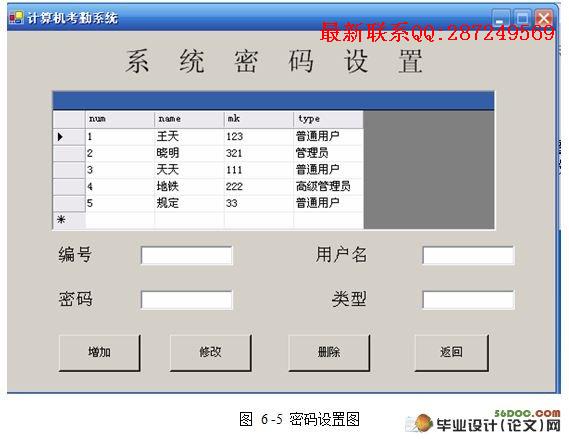Image resolution: width=569 pixels, height=439 pixels.
Task: Click password cell 123
Action: [259, 137]
